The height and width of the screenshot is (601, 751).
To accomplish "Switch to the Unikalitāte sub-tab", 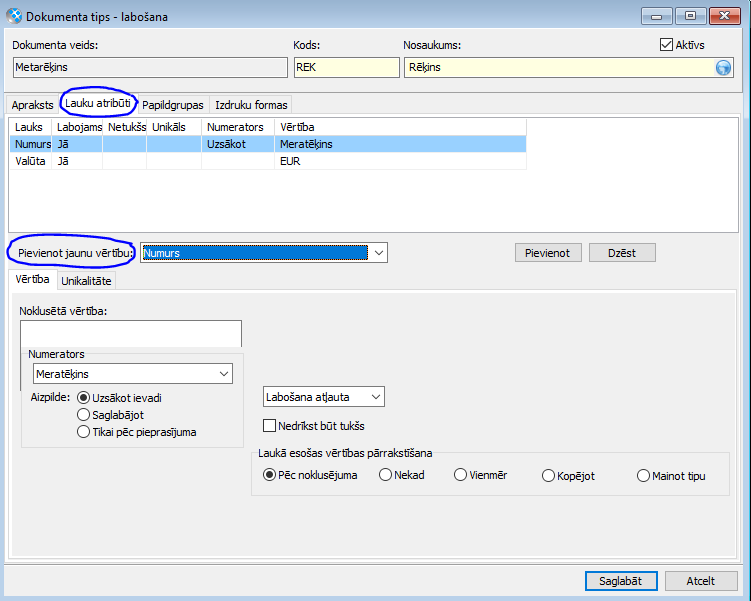I will click(x=86, y=281).
